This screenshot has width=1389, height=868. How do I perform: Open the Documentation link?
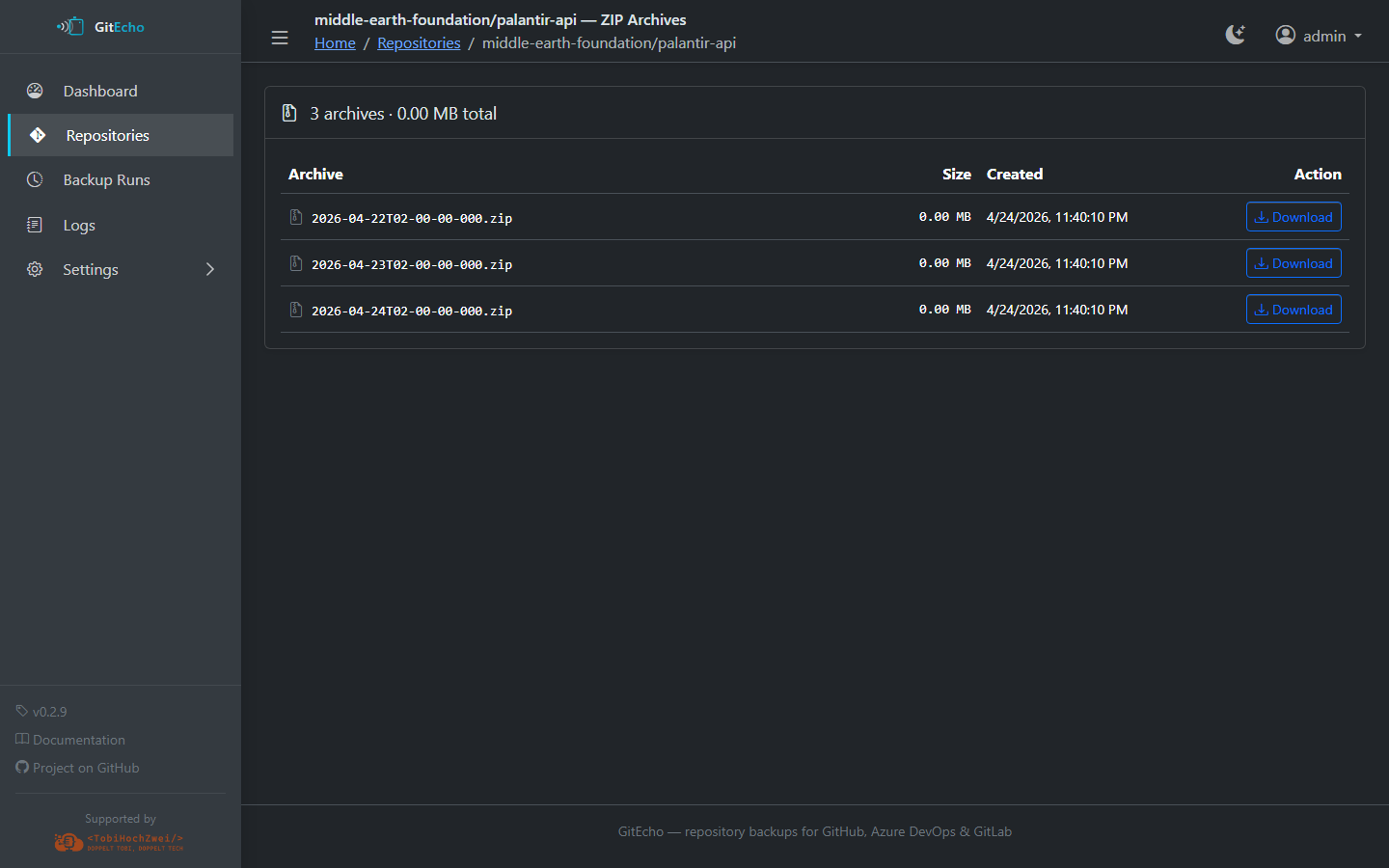coord(78,740)
